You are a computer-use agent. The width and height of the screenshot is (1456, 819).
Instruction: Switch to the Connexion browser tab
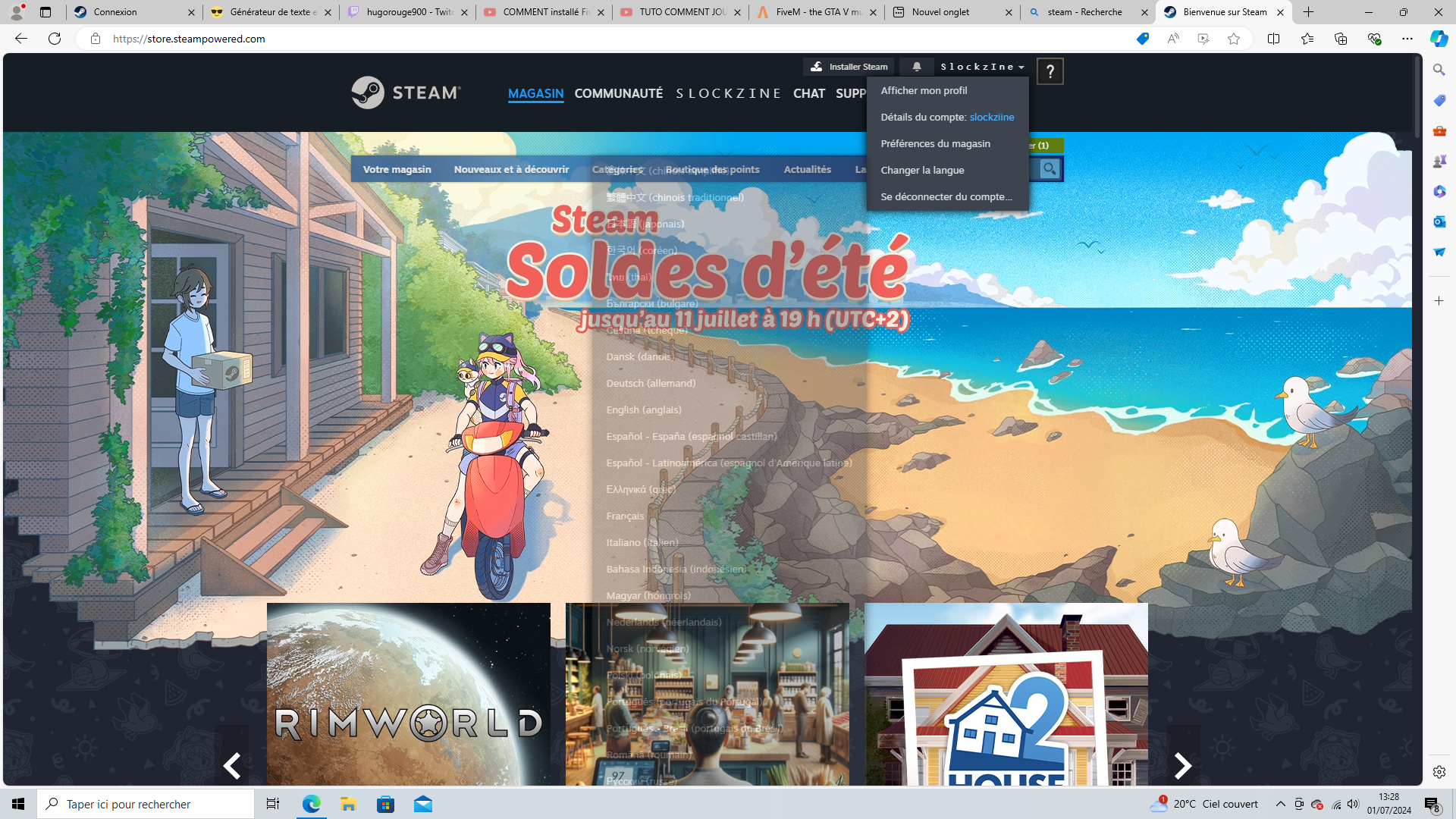pos(134,12)
